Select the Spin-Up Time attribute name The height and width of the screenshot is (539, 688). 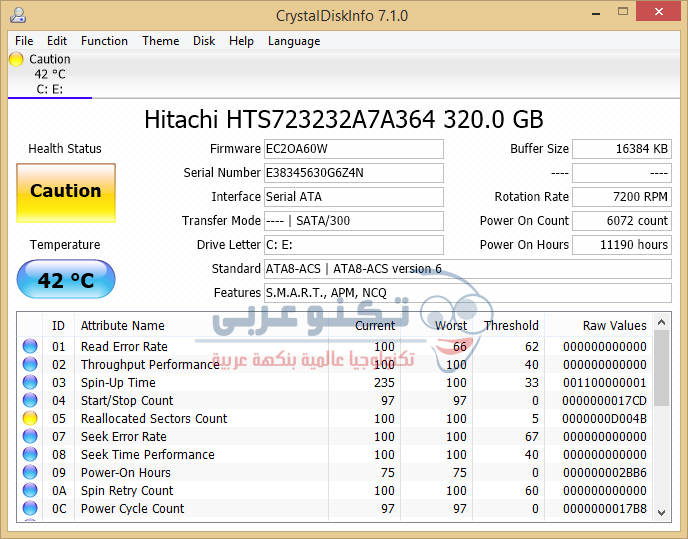(x=118, y=383)
